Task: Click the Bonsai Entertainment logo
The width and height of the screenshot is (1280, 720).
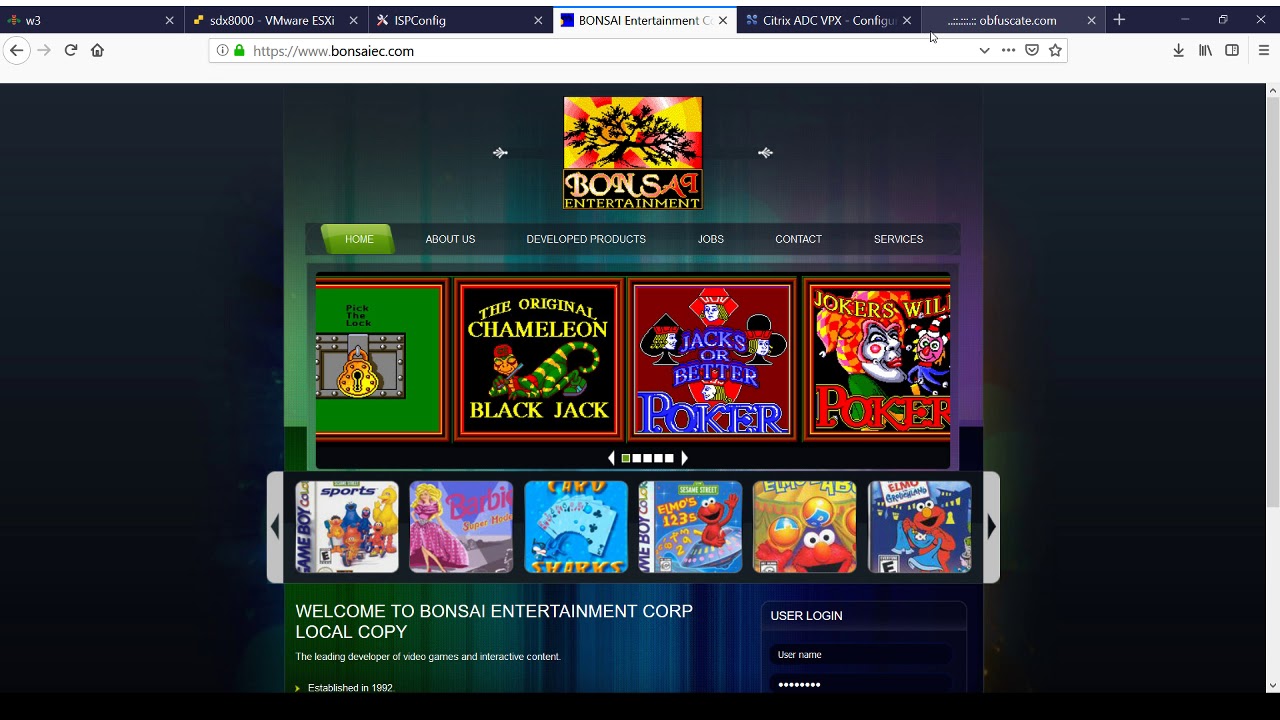Action: (x=633, y=153)
